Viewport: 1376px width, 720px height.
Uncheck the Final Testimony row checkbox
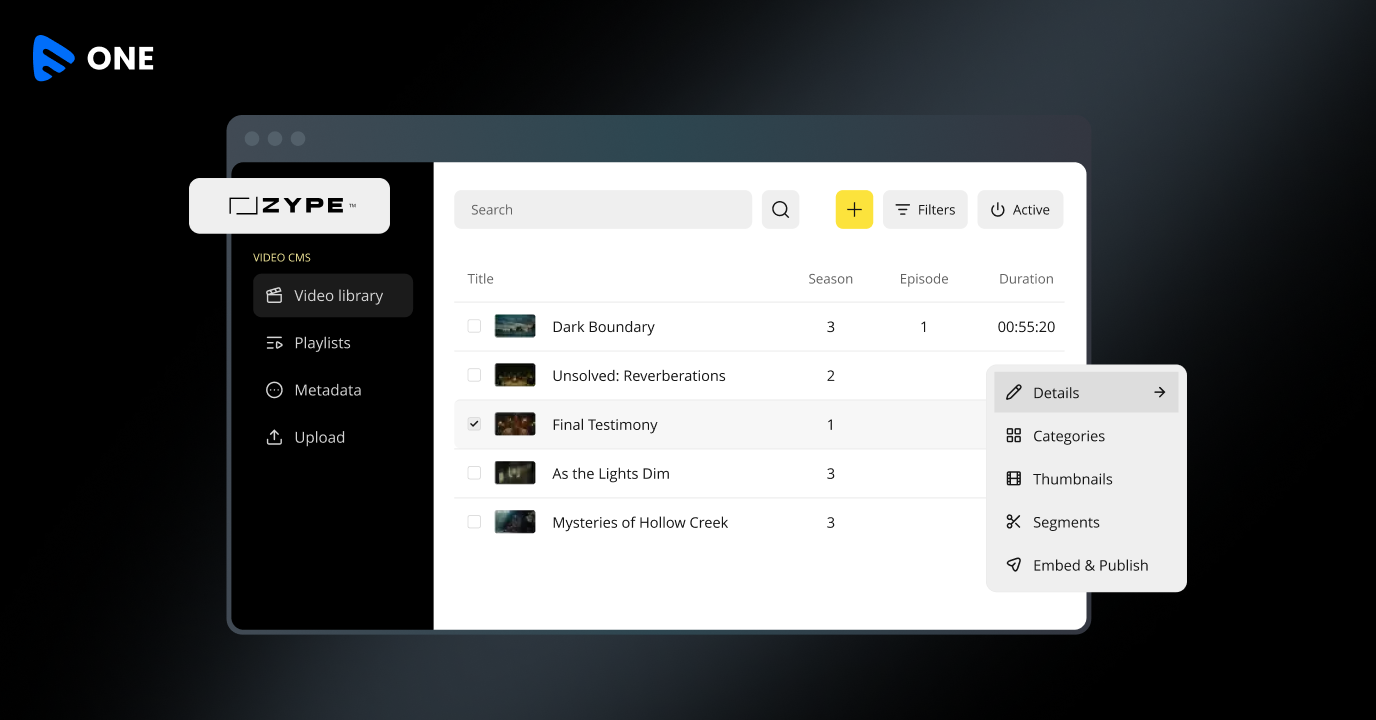point(474,424)
